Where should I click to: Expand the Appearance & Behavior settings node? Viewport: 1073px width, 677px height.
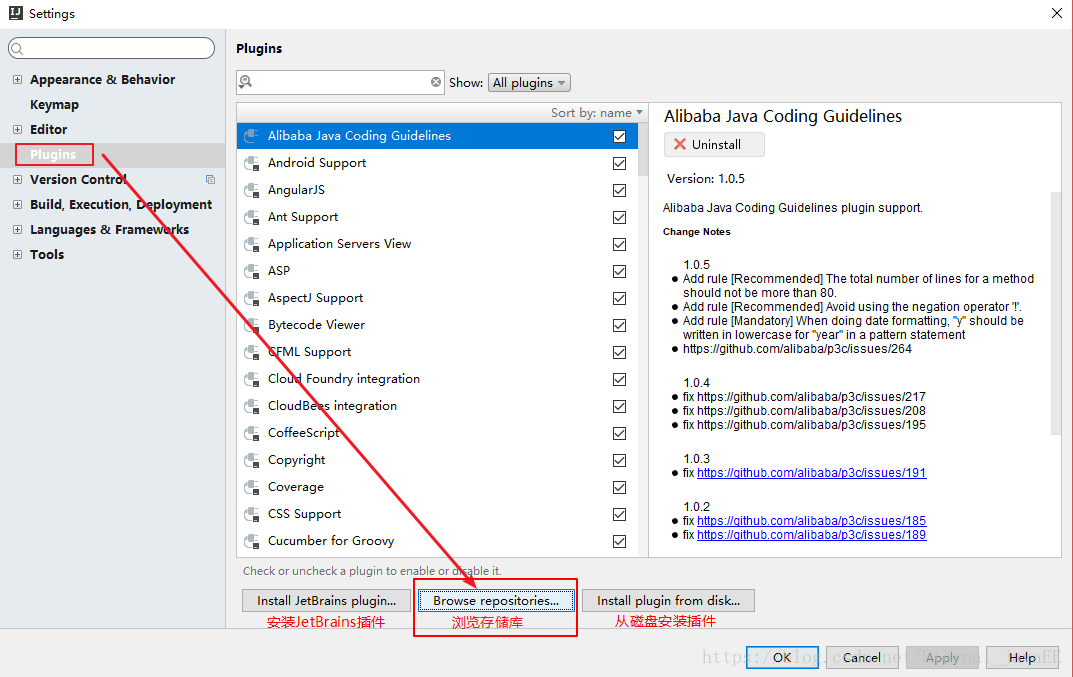[x=17, y=79]
